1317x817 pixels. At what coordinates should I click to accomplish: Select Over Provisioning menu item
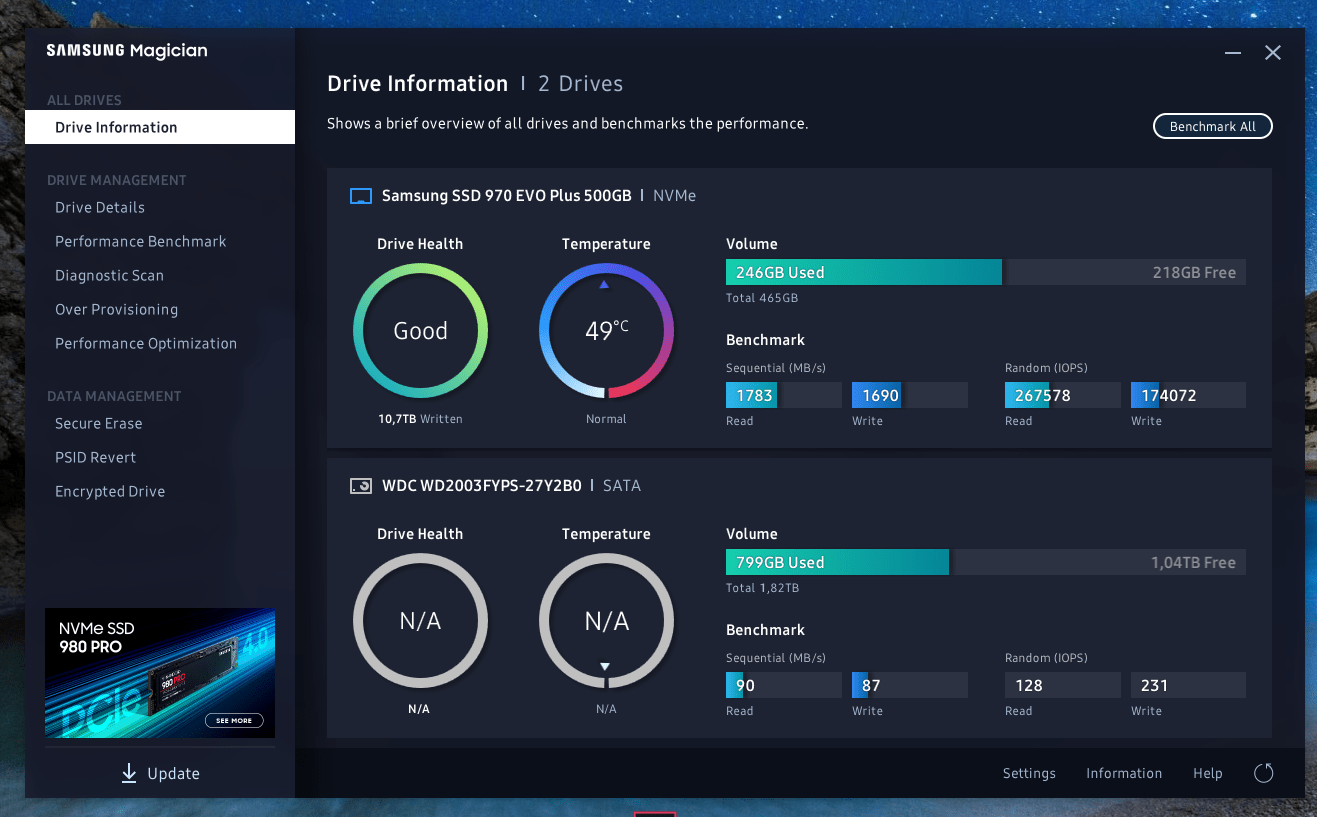(116, 309)
